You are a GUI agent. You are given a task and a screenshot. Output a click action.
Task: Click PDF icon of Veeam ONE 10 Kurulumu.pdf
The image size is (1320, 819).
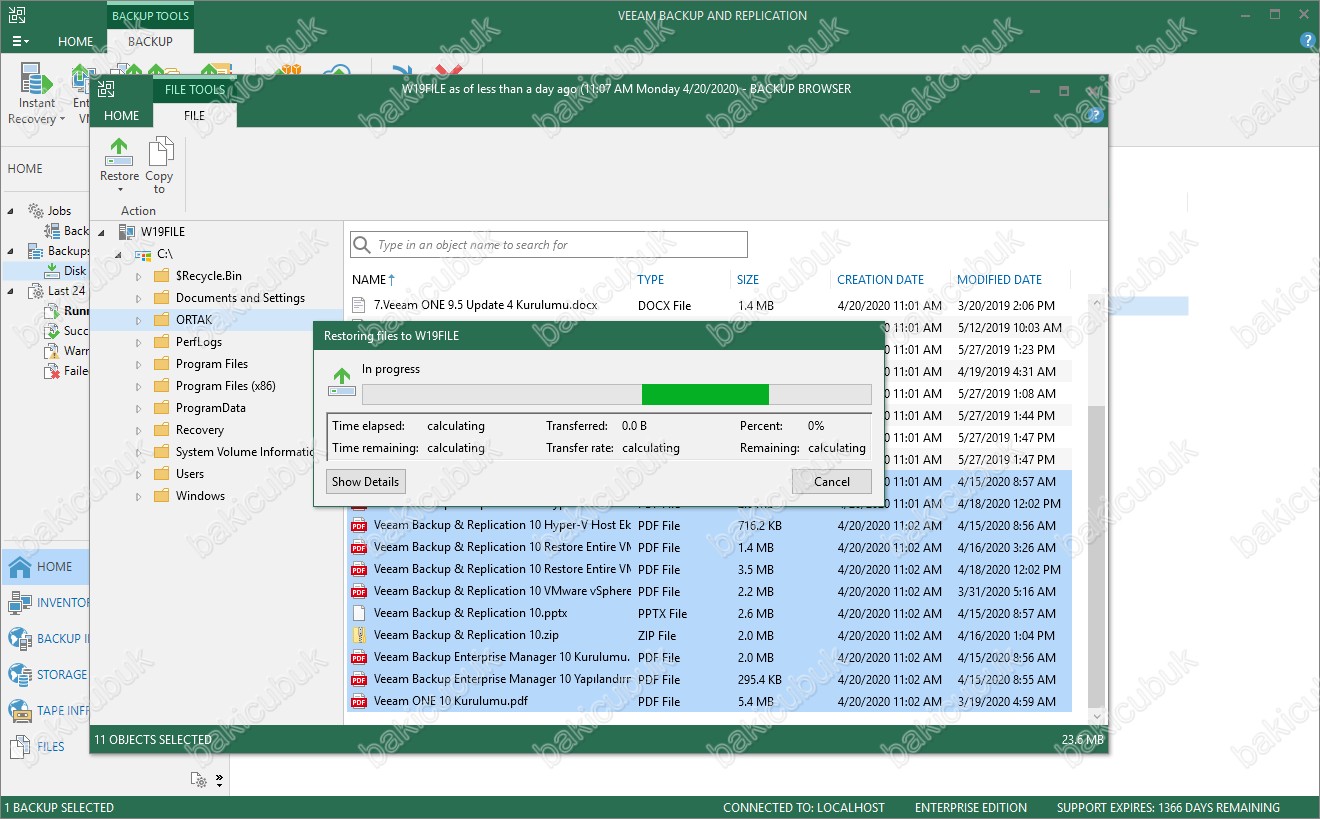tap(360, 702)
